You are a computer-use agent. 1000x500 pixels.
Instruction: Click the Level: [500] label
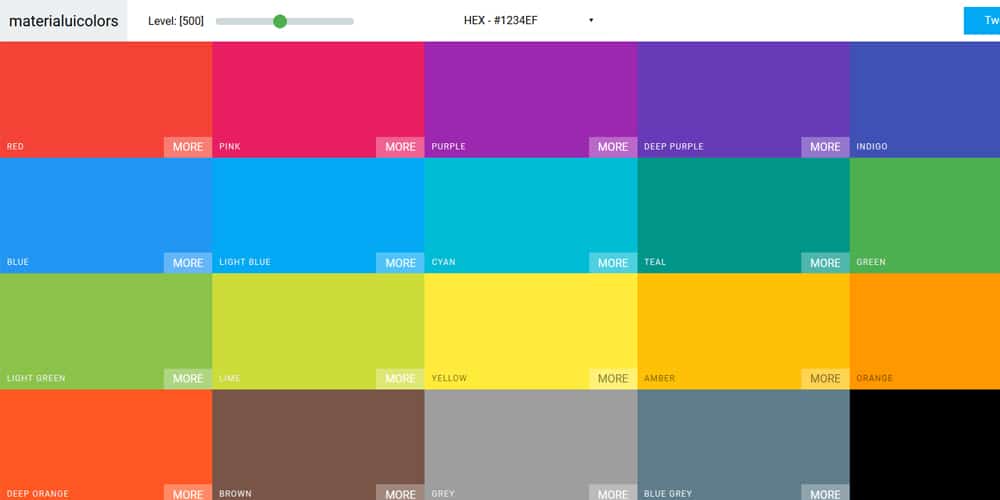coord(176,21)
